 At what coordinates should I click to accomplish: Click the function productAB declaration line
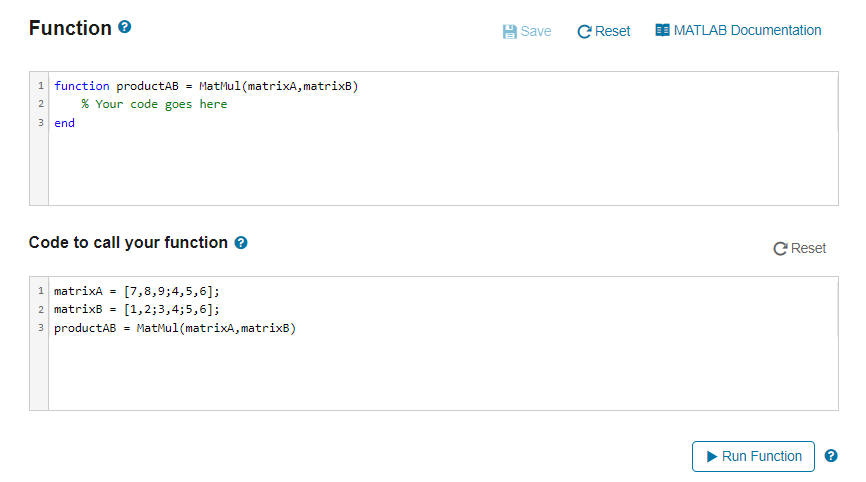(x=206, y=86)
